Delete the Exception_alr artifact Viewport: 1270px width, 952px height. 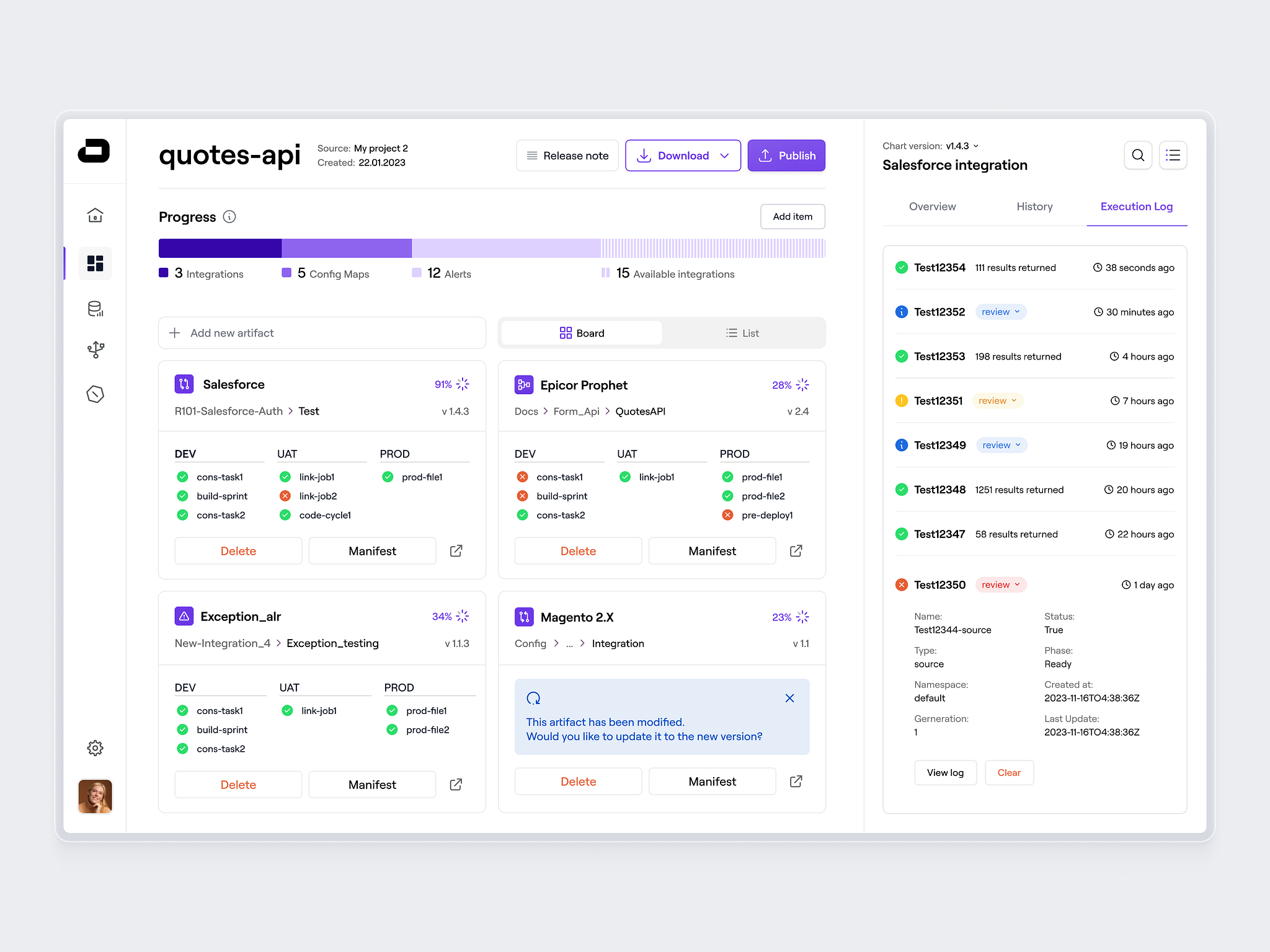pos(238,784)
